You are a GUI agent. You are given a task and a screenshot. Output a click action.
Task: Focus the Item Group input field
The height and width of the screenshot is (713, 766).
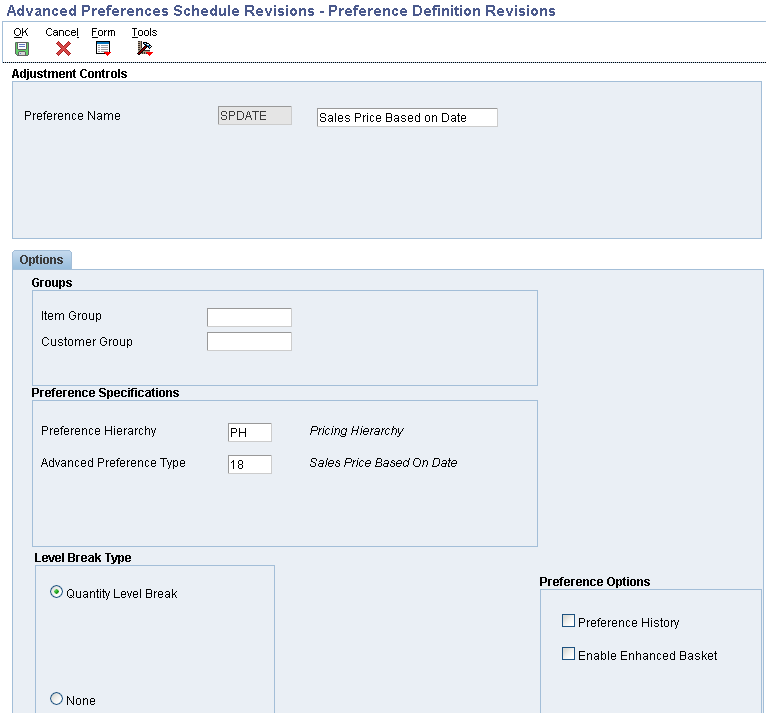[249, 317]
